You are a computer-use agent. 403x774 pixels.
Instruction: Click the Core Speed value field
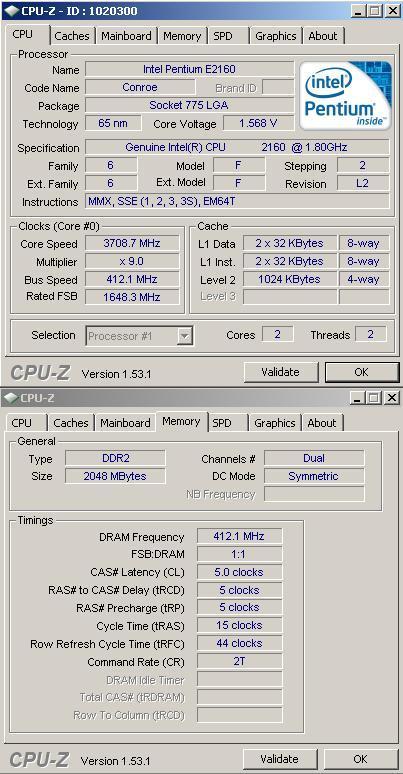pos(132,243)
